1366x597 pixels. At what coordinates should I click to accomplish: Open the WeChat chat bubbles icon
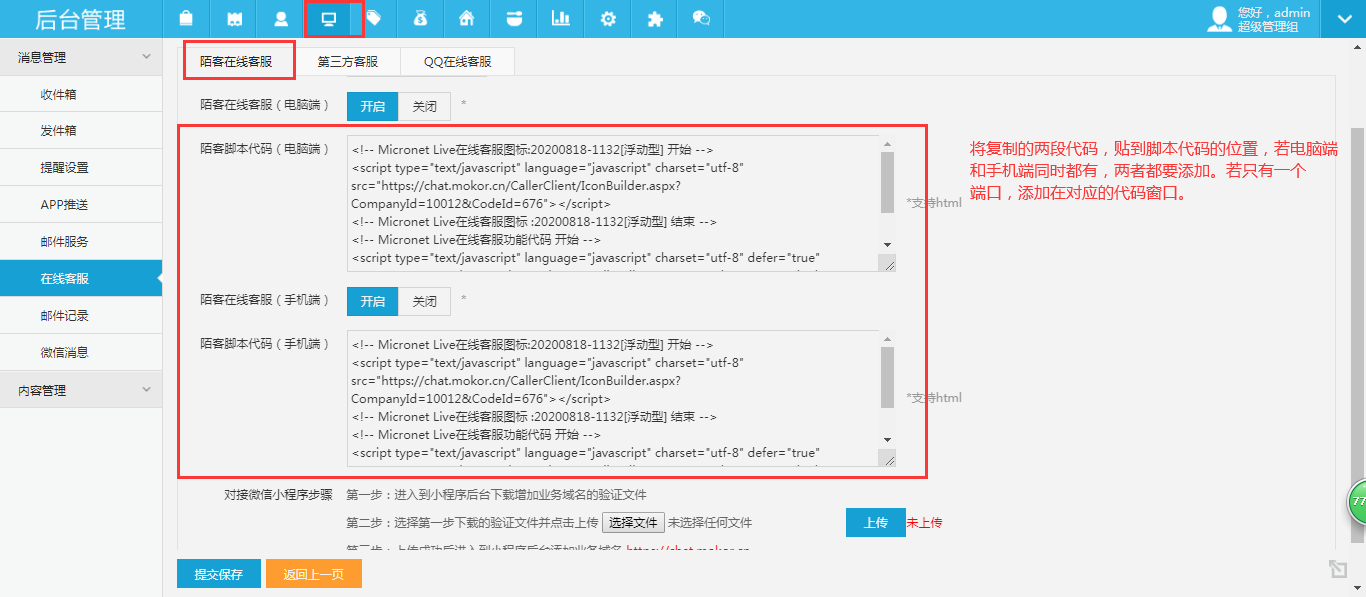click(x=702, y=19)
